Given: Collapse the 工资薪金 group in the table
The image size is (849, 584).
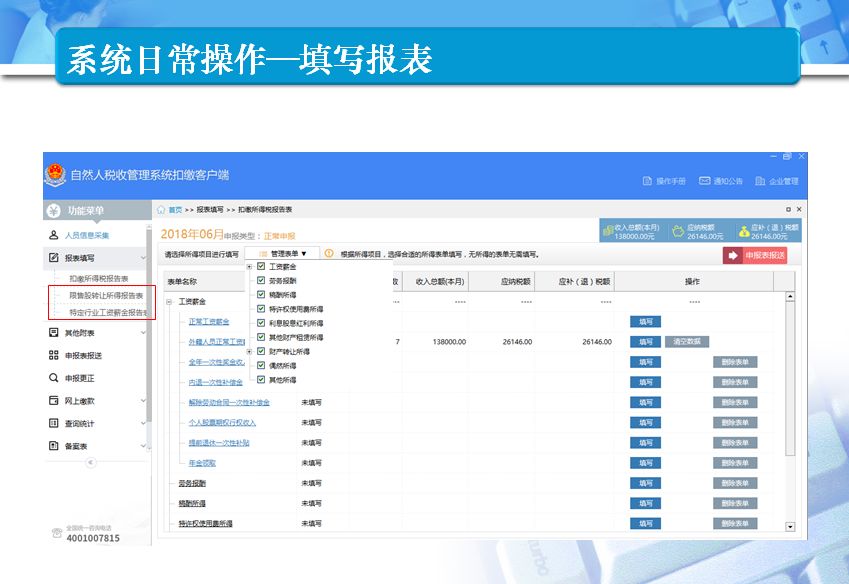Looking at the screenshot, I should click(x=169, y=301).
